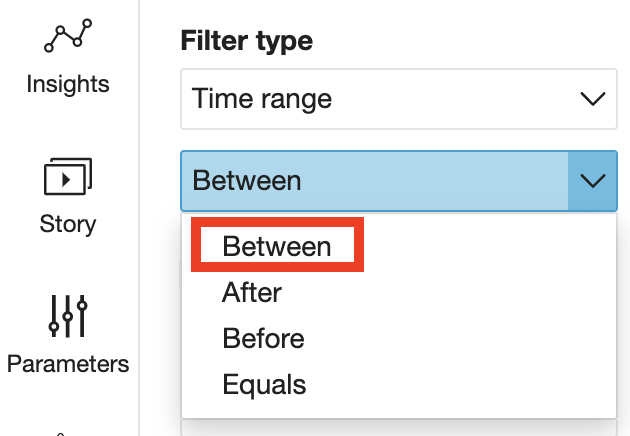
Task: Select the Parameters label in sidebar
Action: coord(68,364)
